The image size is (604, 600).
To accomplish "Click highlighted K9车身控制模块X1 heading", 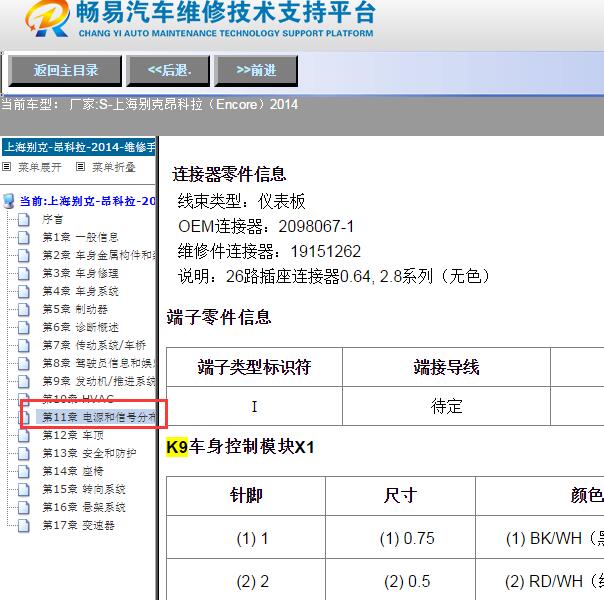I will coord(240,447).
